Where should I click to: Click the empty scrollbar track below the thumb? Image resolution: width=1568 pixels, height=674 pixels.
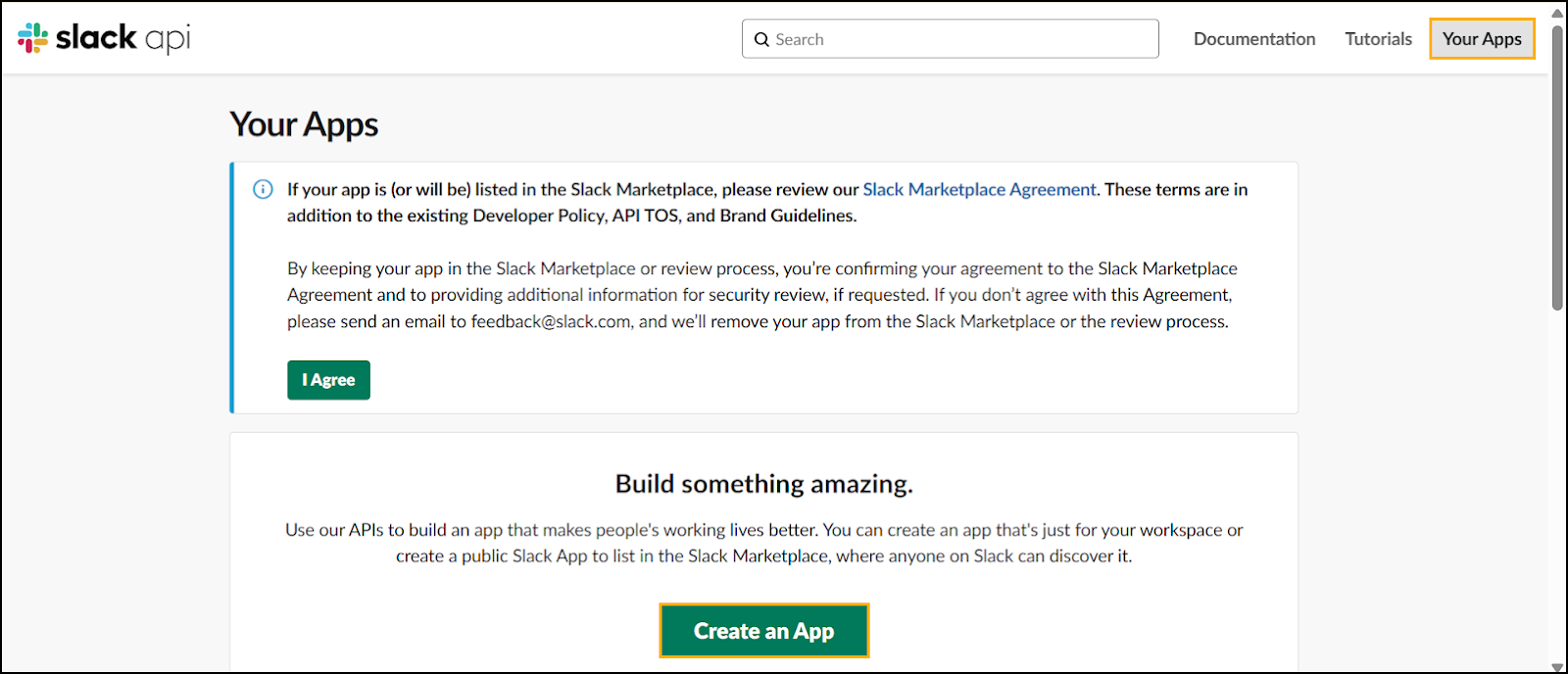(x=1557, y=490)
